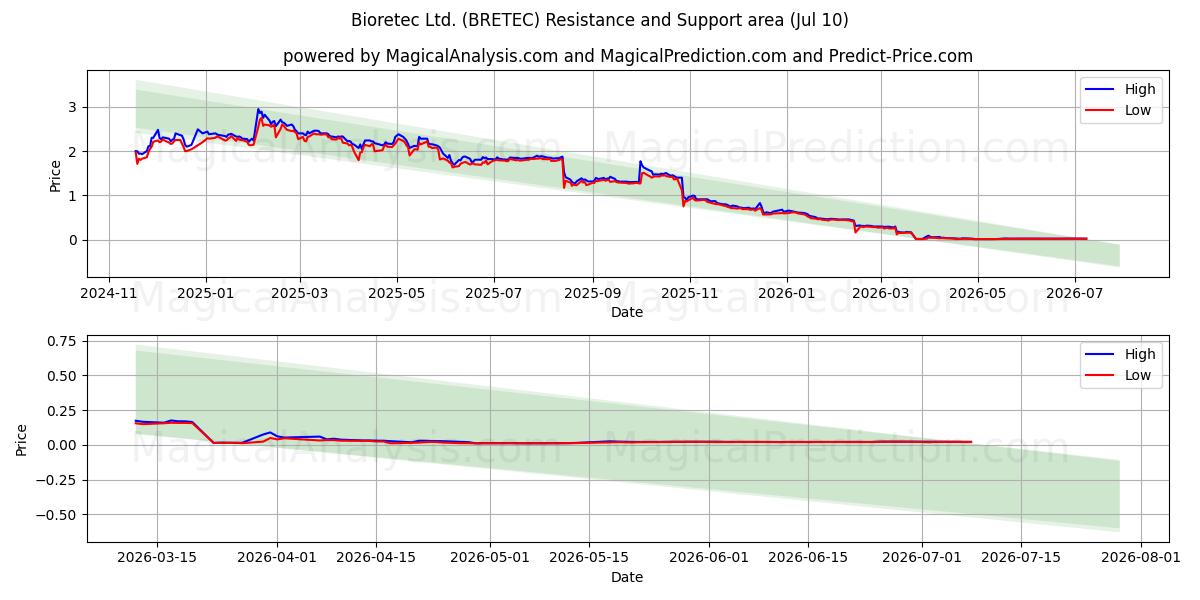Click the '2026-05-01' tick label
Image resolution: width=1200 pixels, height=600 pixels.
click(x=490, y=558)
